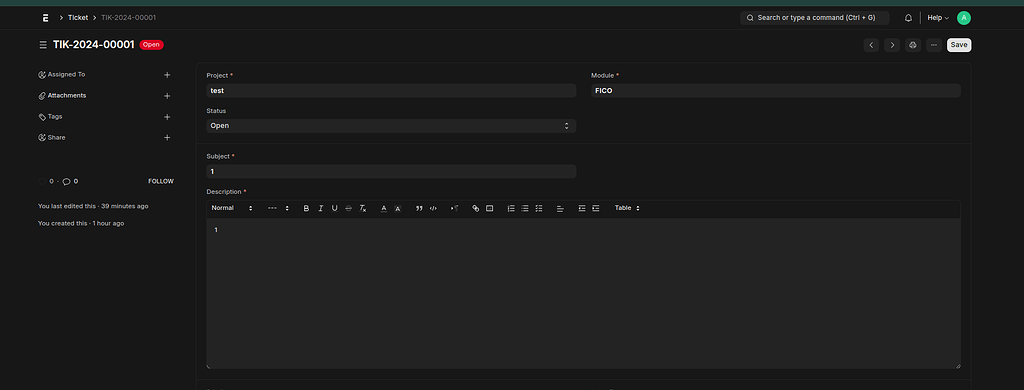Add a tag via plus icon
Image resolution: width=1024 pixels, height=390 pixels.
pyautogui.click(x=167, y=117)
